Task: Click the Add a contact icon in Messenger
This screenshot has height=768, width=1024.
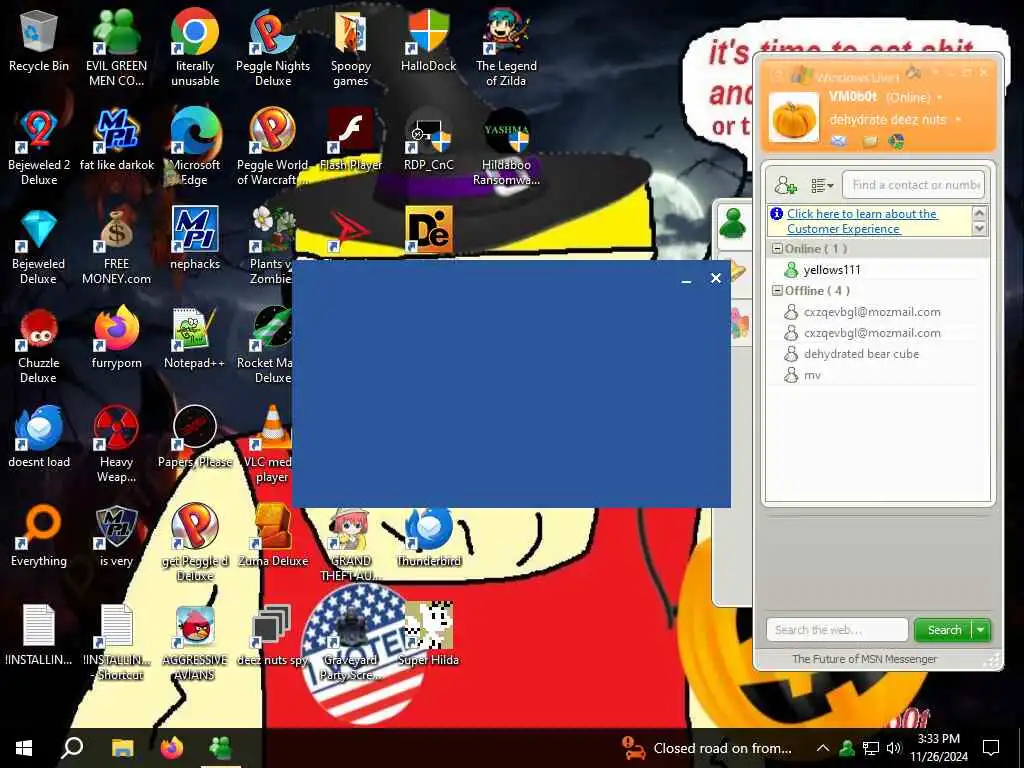Action: point(786,185)
